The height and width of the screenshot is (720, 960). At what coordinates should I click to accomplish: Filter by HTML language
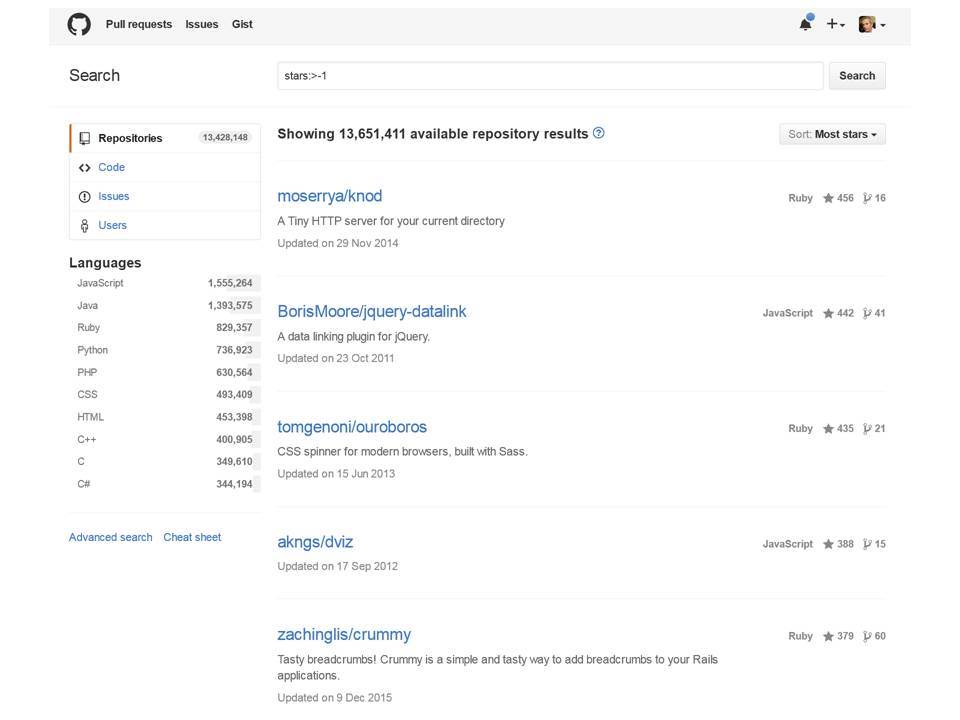click(165, 417)
